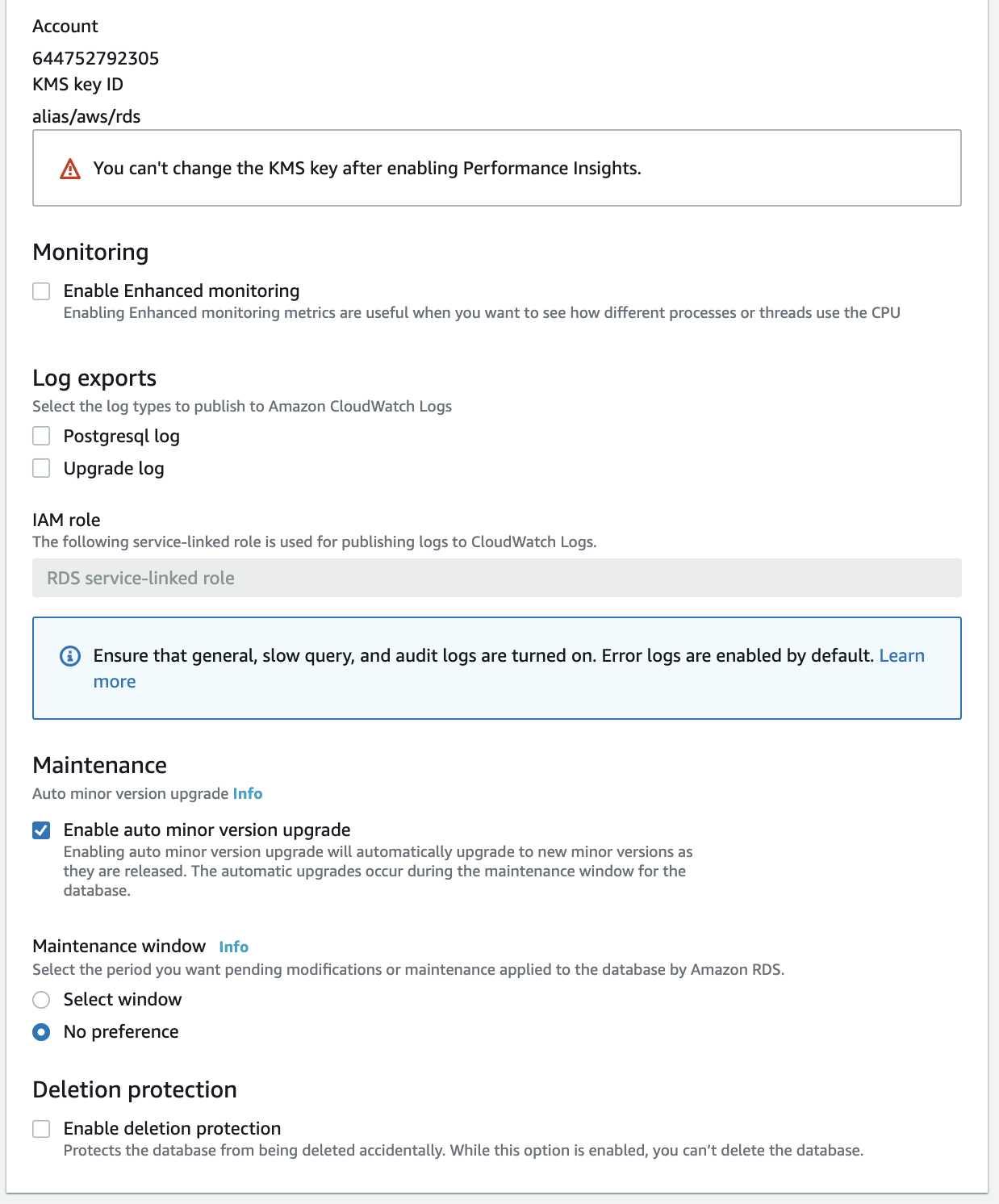Tick the Upgrade log checkbox
Screen dimensions: 999x1204
(x=41, y=469)
